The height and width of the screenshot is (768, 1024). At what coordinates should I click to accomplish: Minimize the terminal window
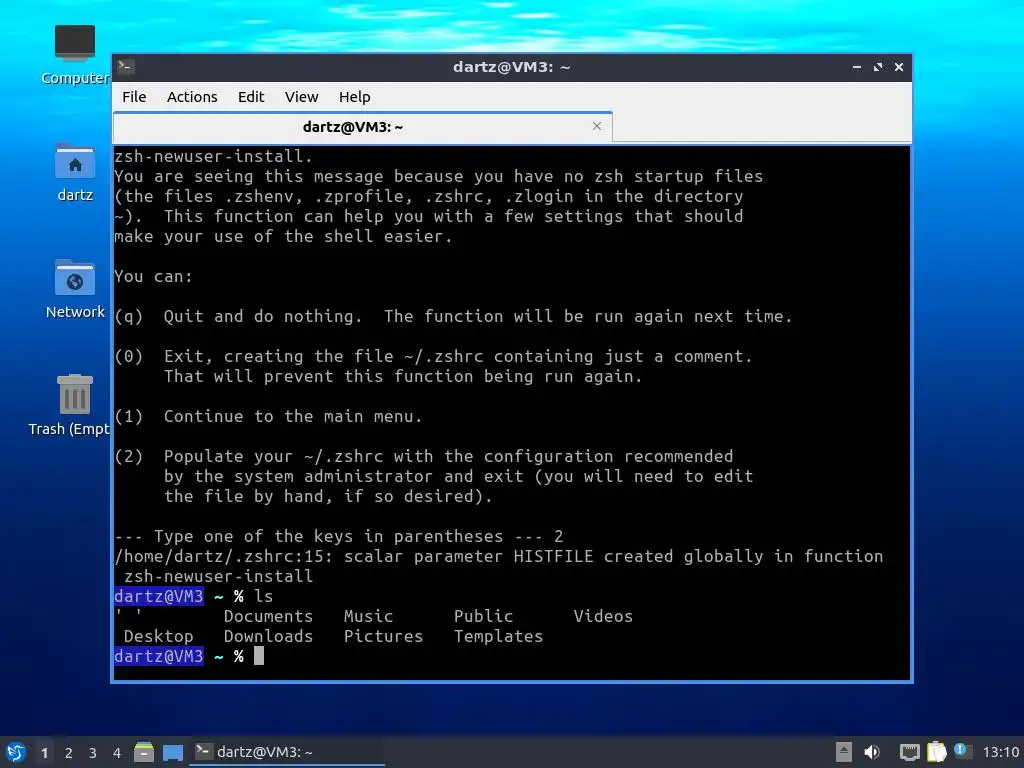857,67
